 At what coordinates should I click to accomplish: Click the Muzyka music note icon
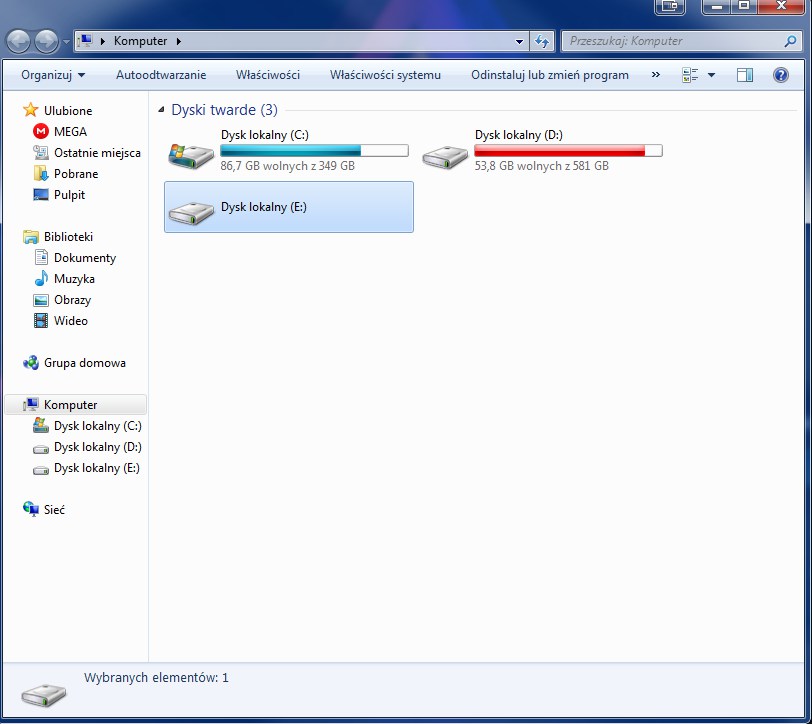pos(41,279)
